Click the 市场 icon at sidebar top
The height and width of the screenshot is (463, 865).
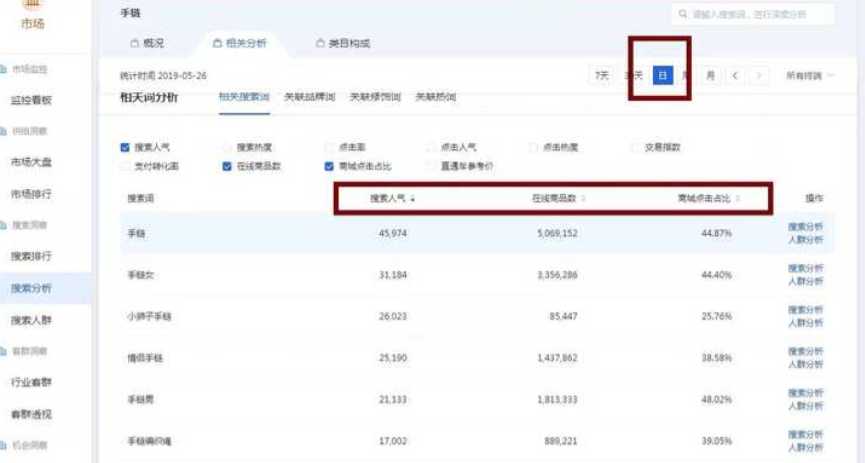[x=33, y=4]
